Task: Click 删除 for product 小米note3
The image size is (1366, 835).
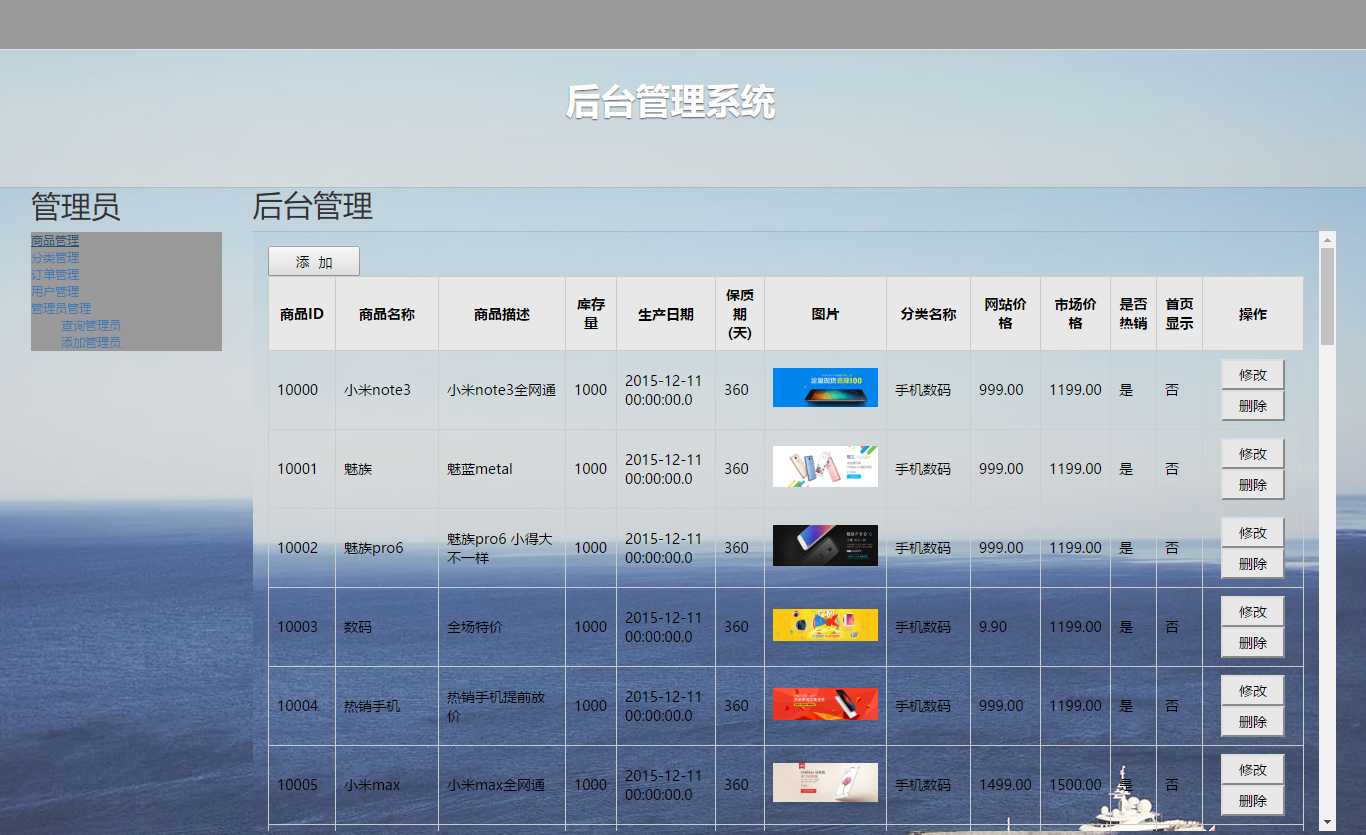Action: pyautogui.click(x=1252, y=405)
